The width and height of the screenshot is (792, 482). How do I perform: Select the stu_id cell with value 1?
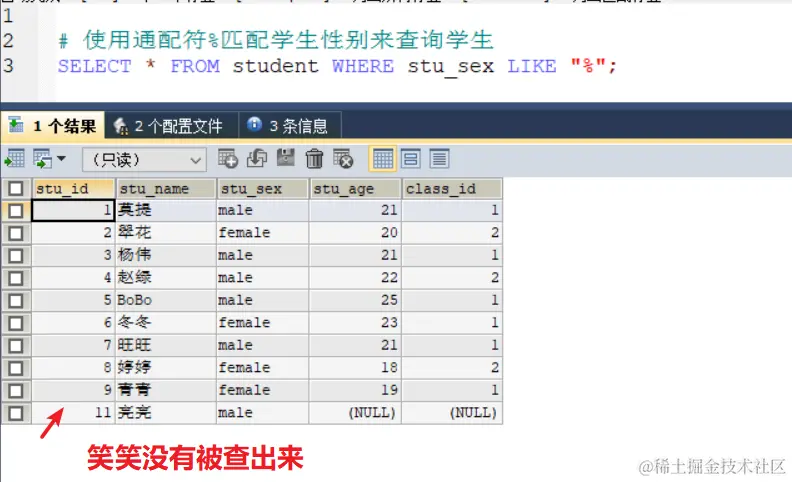pyautogui.click(x=74, y=210)
